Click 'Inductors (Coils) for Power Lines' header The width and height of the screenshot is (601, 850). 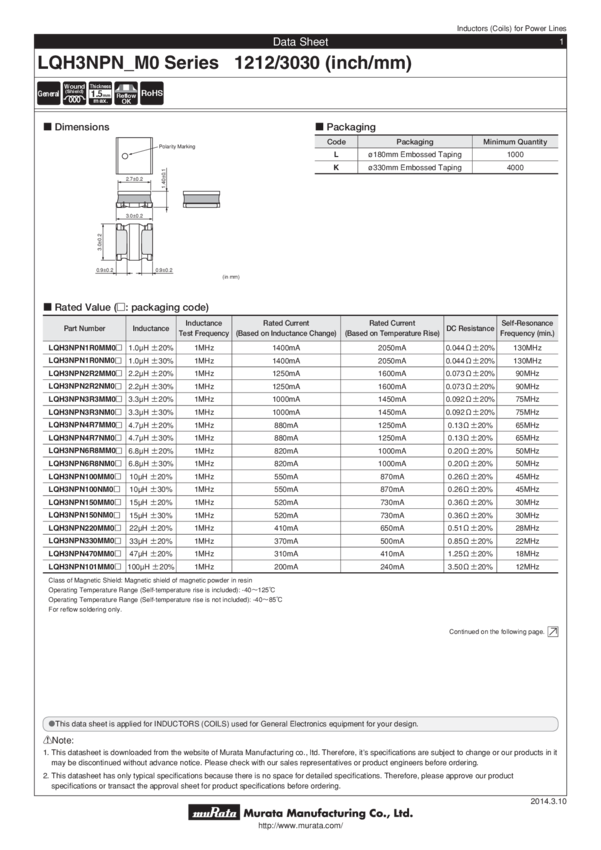coord(512,28)
